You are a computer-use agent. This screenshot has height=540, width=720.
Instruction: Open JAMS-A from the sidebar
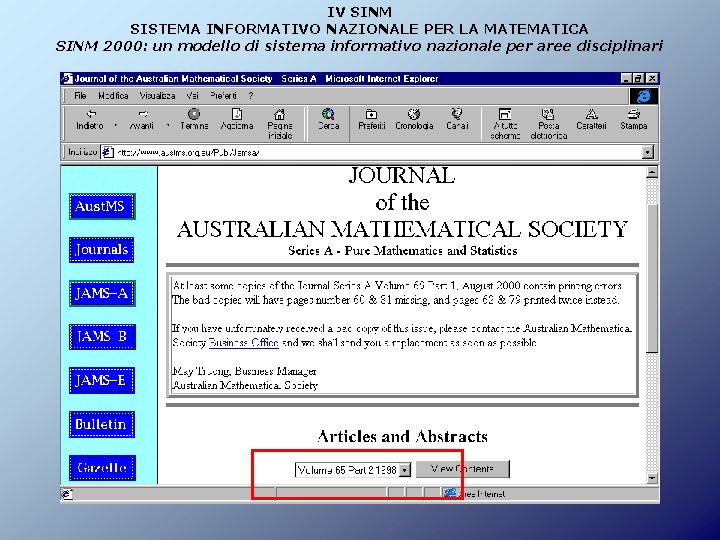[x=102, y=293]
